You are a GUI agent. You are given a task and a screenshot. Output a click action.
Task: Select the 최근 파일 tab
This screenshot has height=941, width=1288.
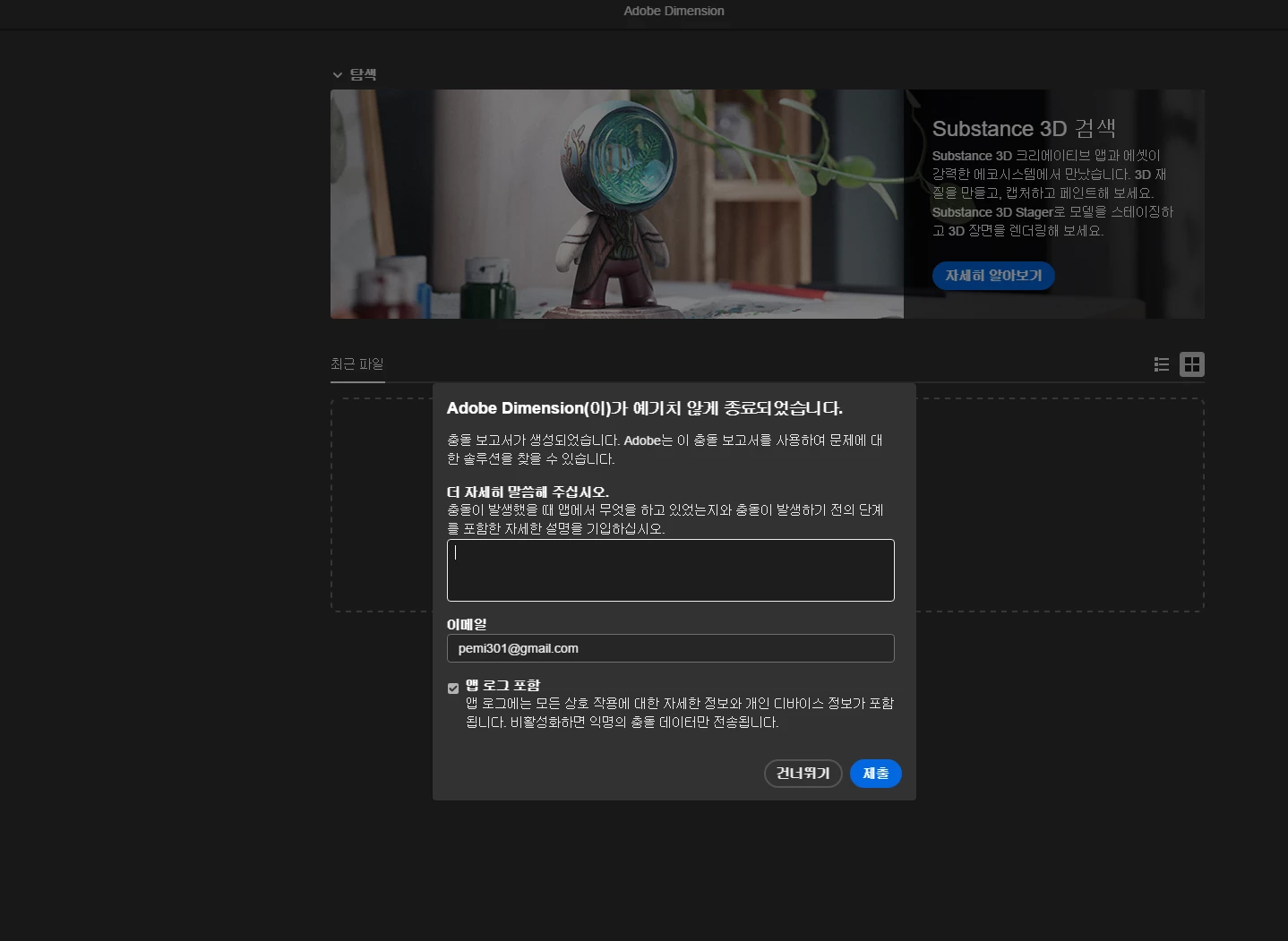click(357, 364)
